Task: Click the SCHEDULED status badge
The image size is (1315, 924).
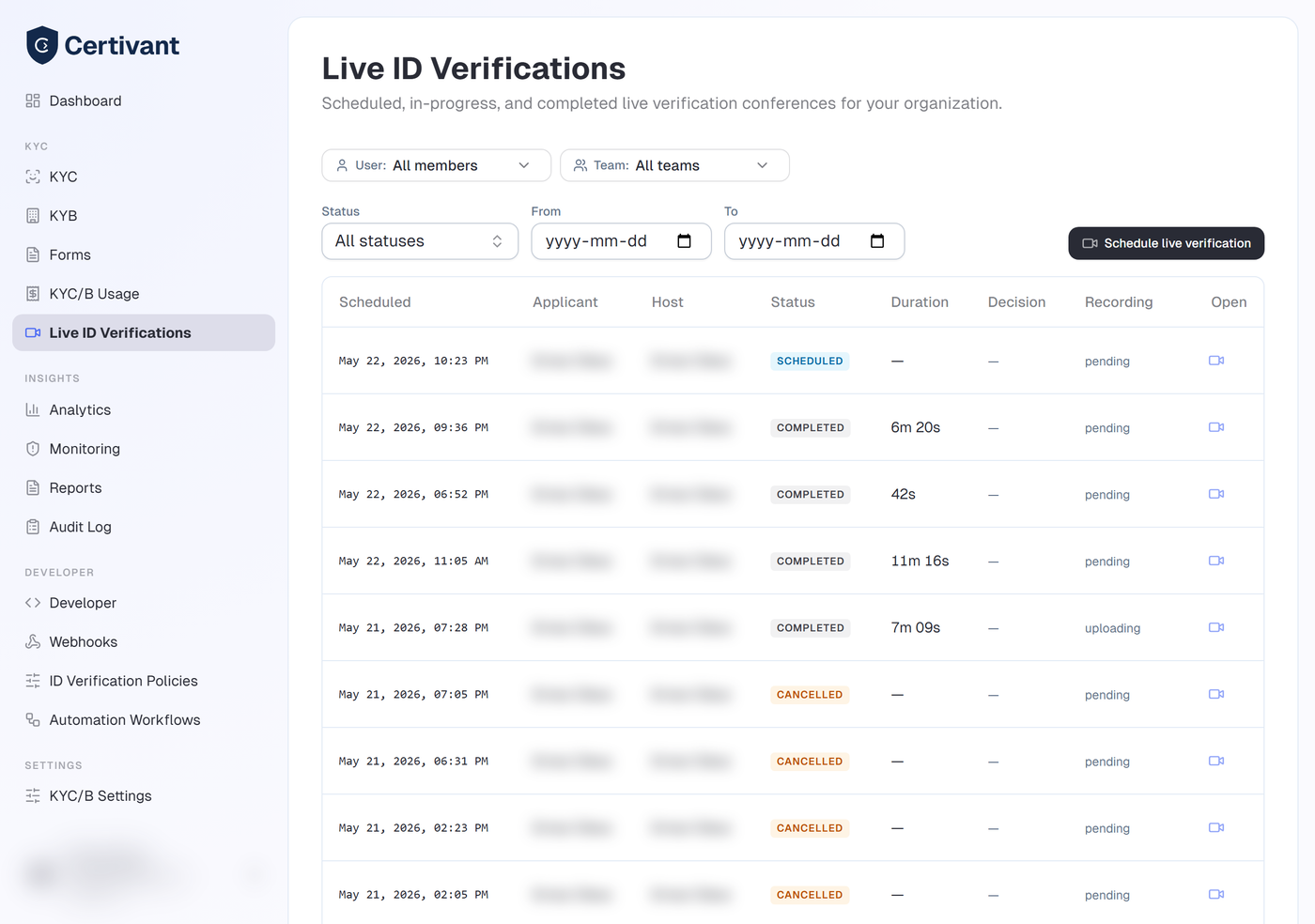Action: [x=810, y=361]
